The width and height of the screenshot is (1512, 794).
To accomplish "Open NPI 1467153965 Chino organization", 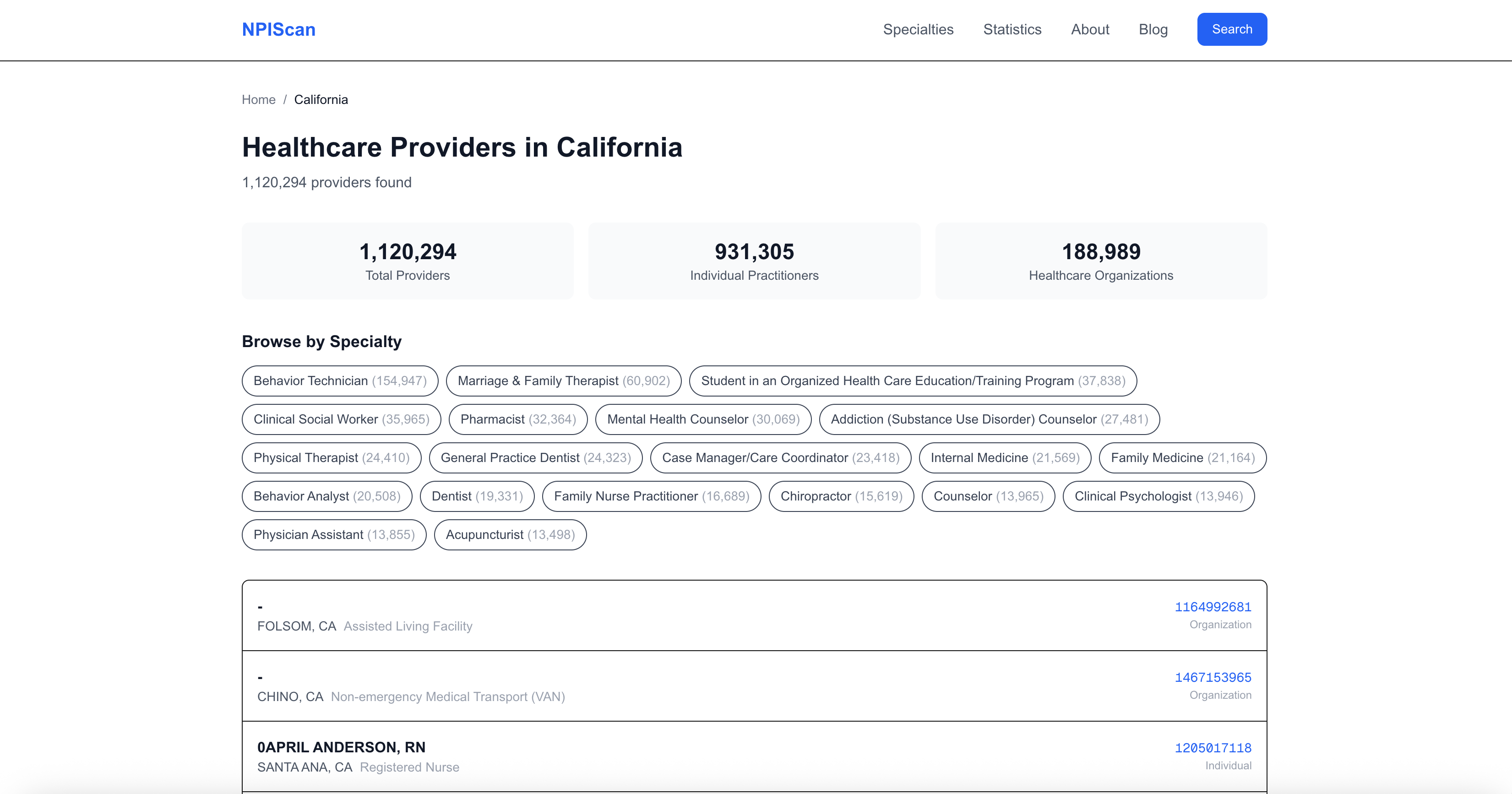I will point(1213,677).
